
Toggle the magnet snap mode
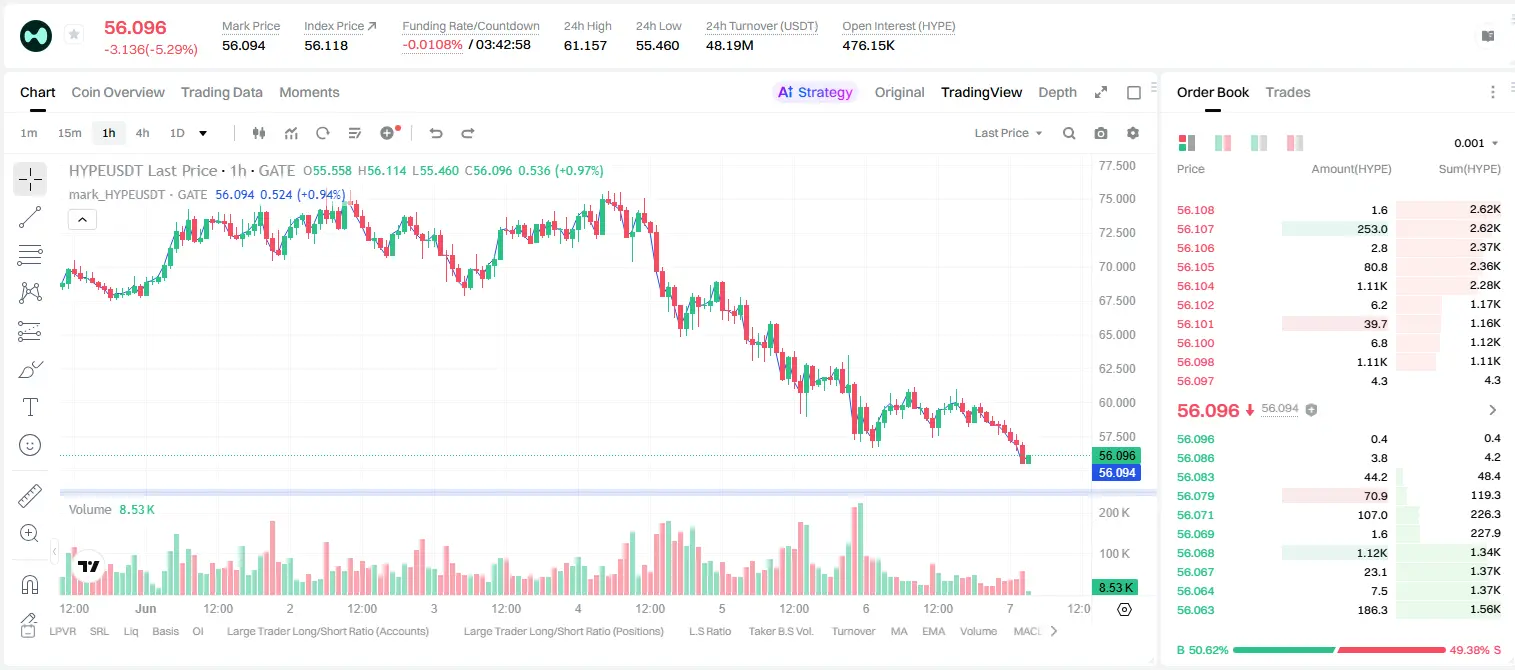(x=30, y=584)
